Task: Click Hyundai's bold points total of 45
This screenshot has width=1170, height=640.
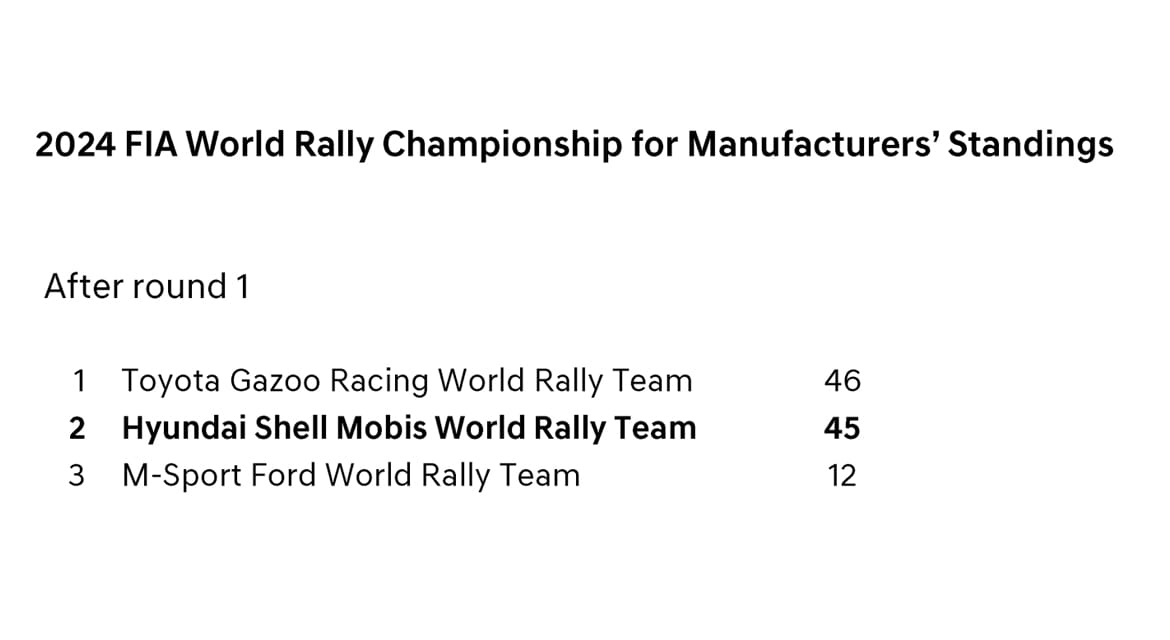Action: pos(842,428)
